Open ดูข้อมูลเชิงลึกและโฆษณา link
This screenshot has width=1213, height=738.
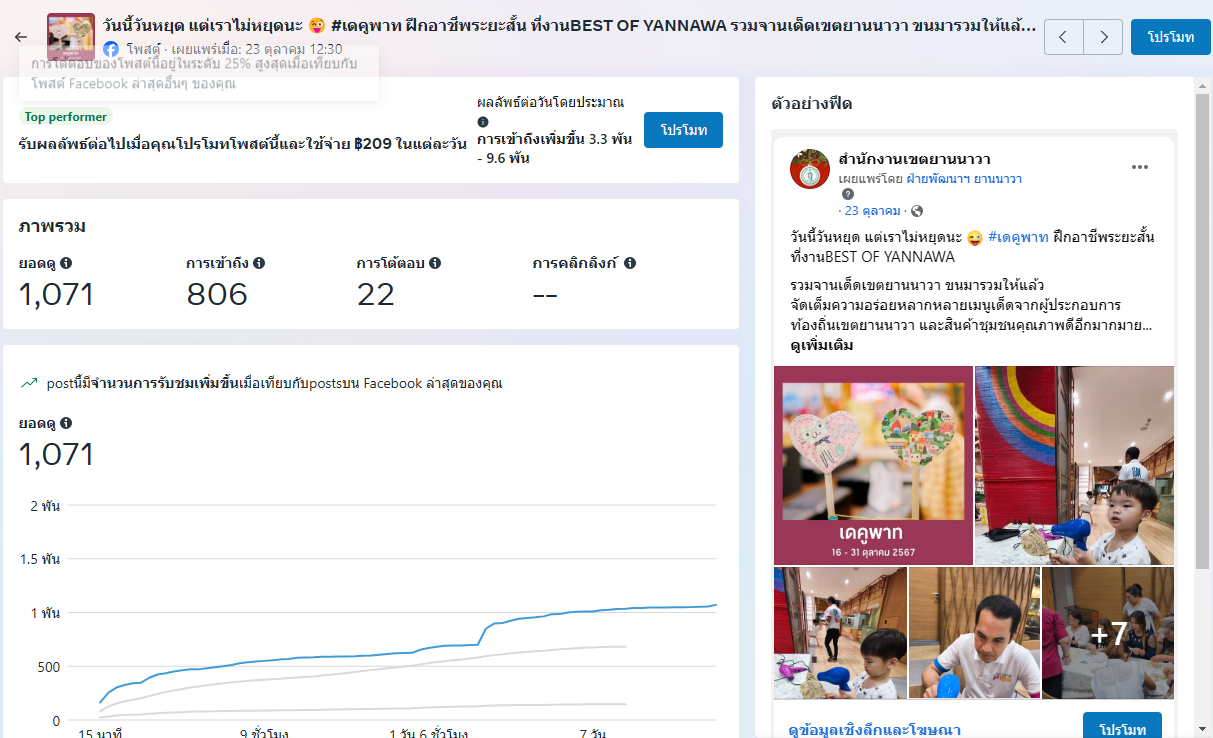pyautogui.click(x=875, y=729)
